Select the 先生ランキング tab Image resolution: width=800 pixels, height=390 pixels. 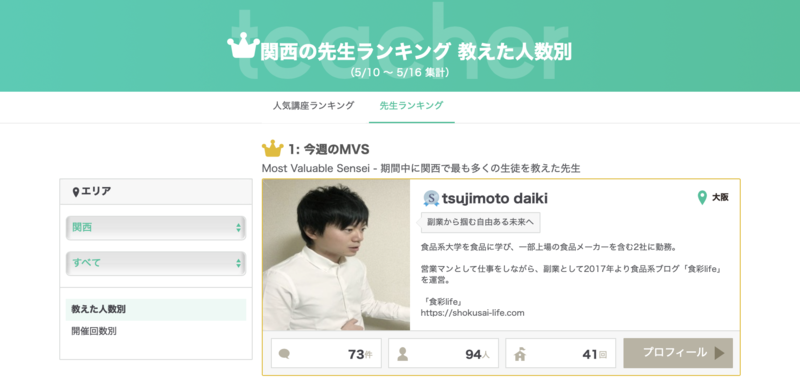pos(411,106)
